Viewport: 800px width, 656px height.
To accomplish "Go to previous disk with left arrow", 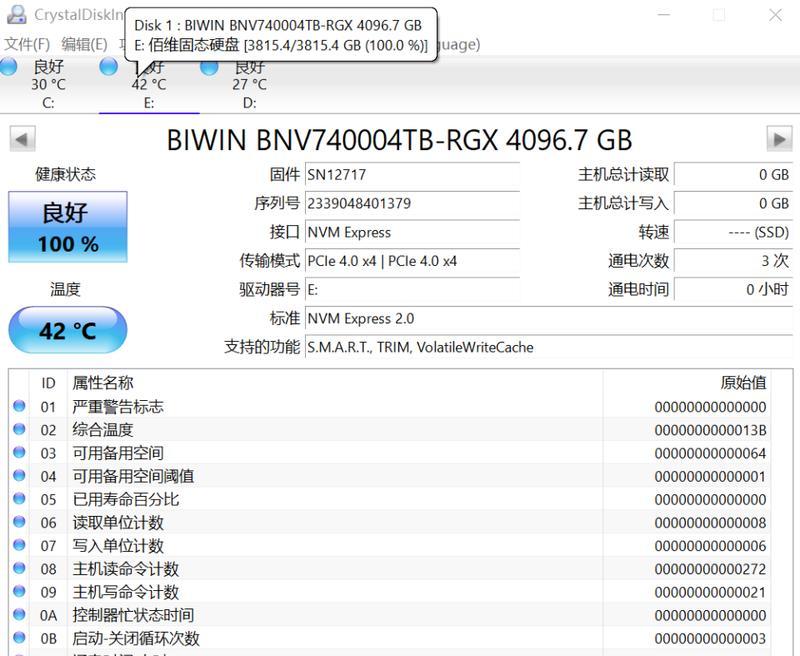I will tap(22, 139).
